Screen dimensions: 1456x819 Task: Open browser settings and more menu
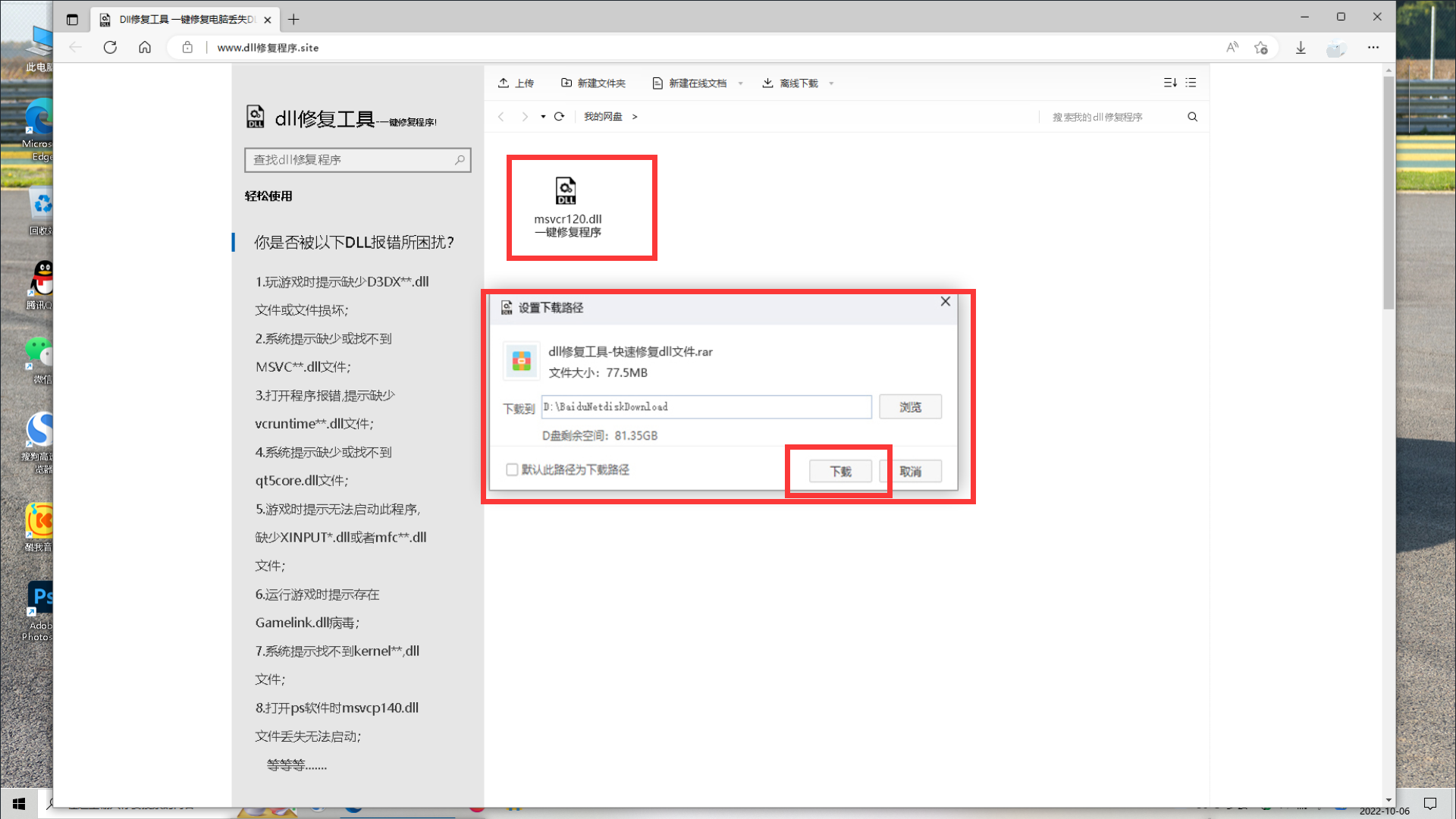(x=1373, y=47)
